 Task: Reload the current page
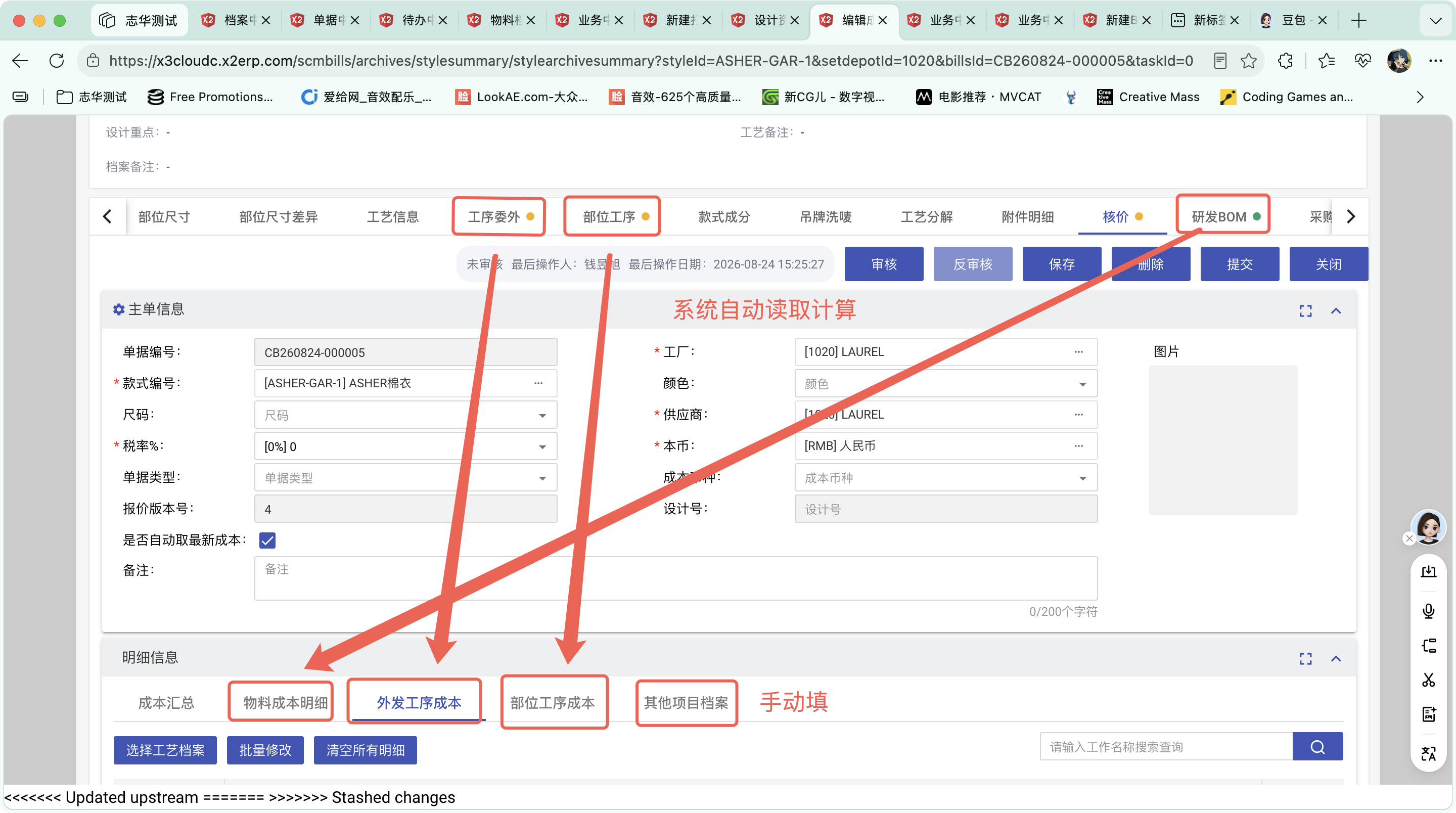point(57,61)
